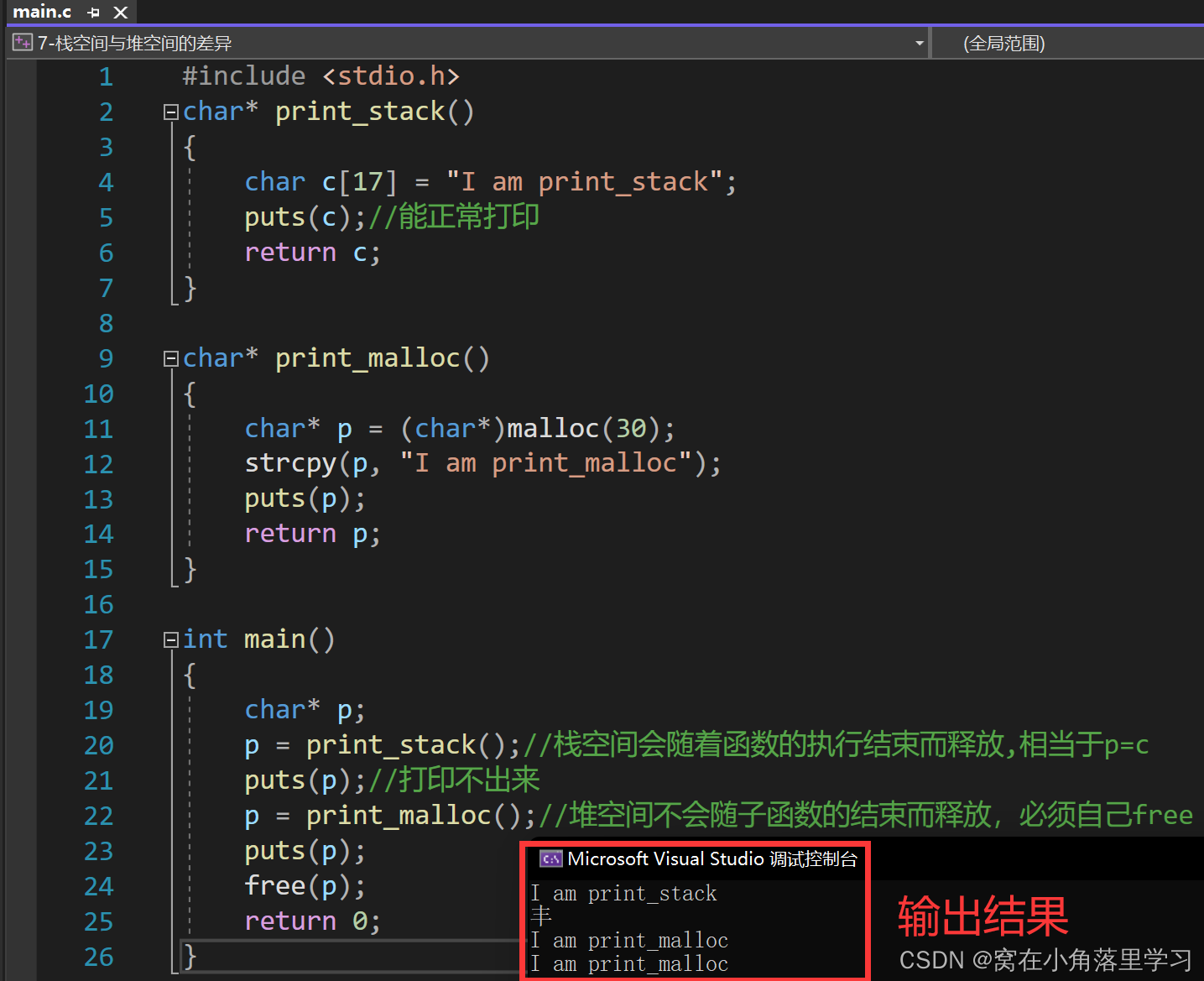Collapse the print_stack function block
The width and height of the screenshot is (1204, 981).
pos(170,112)
